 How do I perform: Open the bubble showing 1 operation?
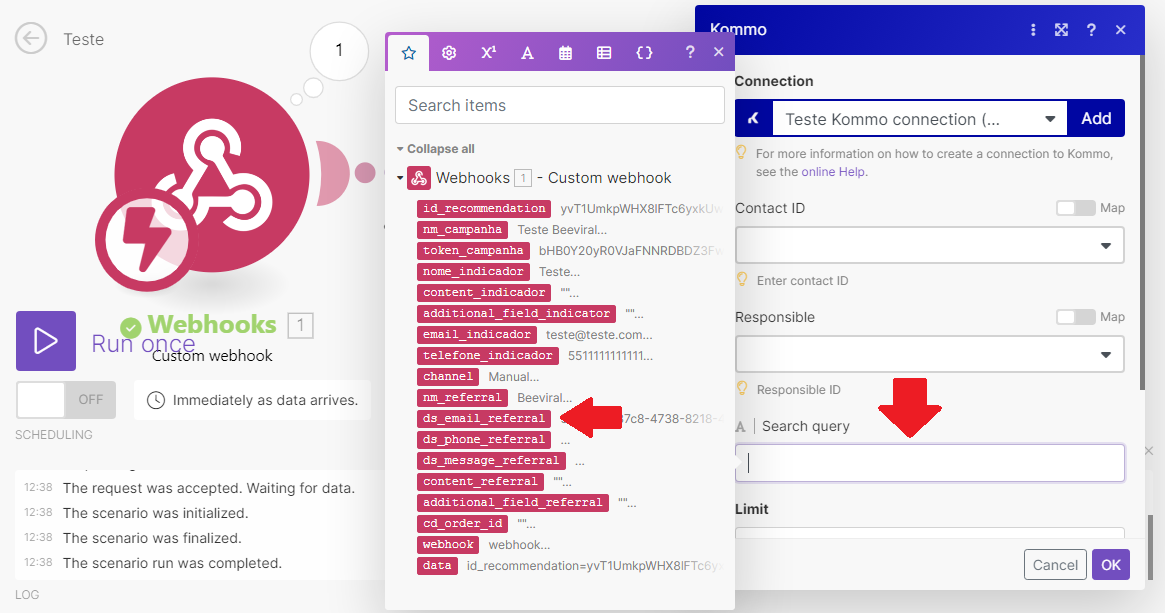click(339, 51)
